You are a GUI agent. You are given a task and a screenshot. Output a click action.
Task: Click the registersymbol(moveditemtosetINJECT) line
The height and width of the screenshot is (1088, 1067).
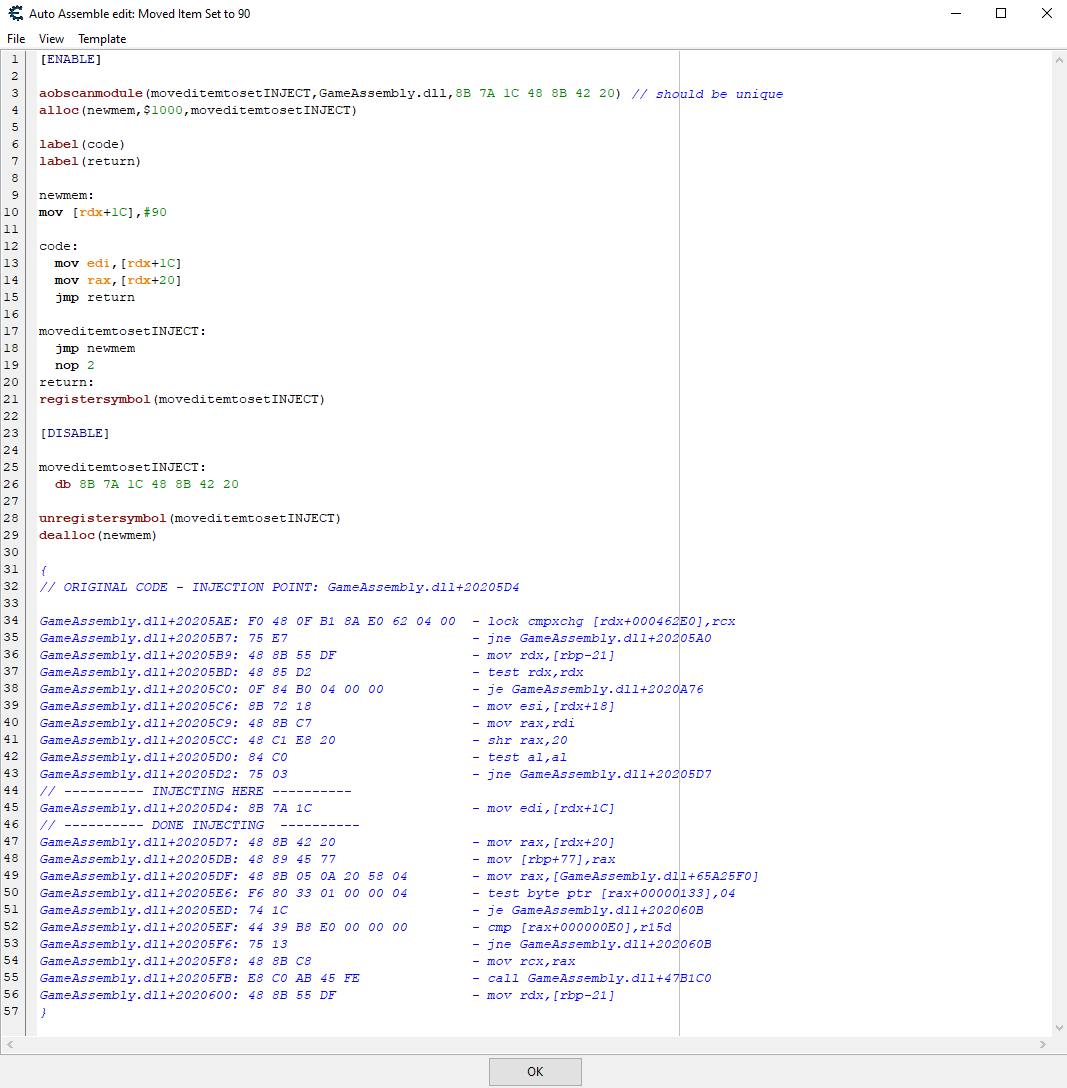182,399
